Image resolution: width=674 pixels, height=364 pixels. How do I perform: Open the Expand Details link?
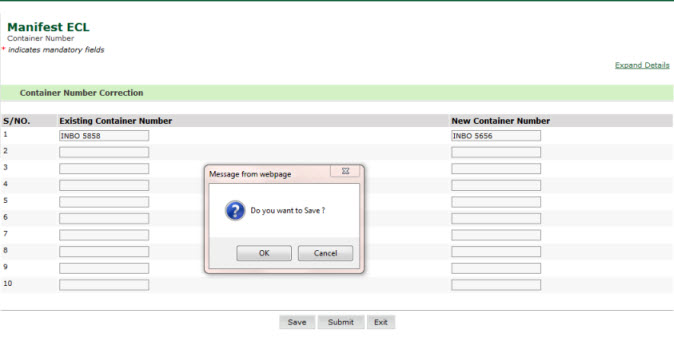642,65
